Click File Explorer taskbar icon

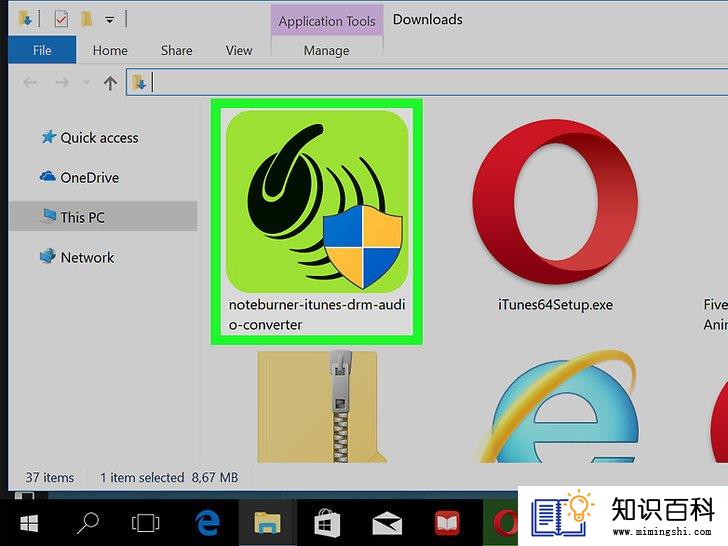point(267,523)
